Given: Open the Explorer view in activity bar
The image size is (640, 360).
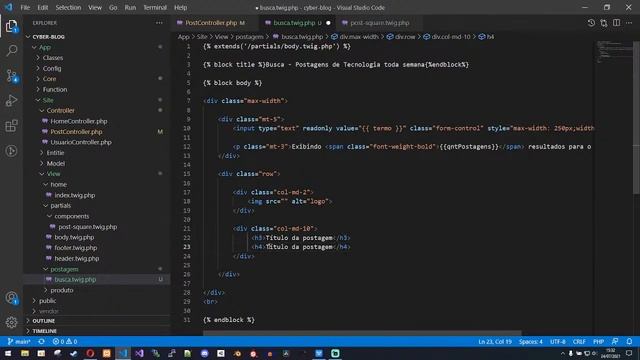Looking at the screenshot, I should 11,26.
